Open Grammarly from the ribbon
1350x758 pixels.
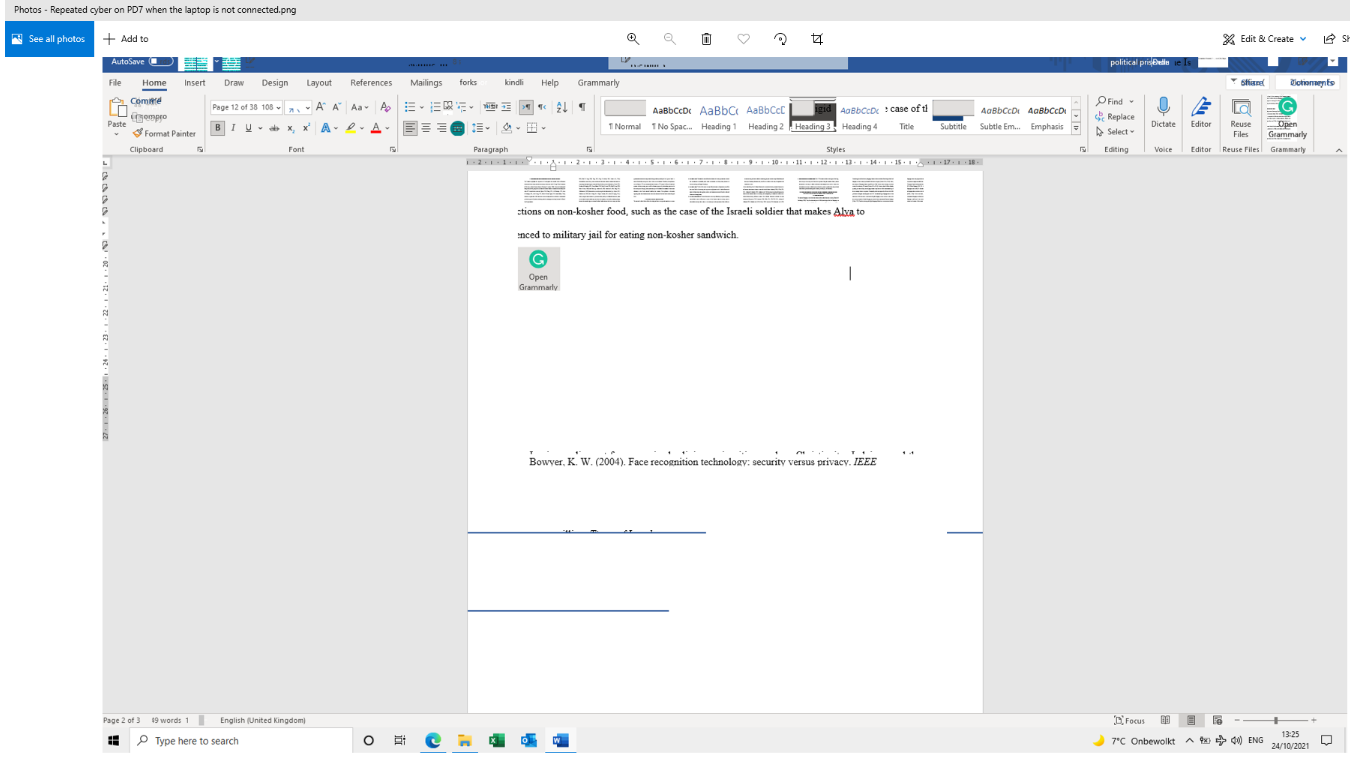click(1287, 118)
